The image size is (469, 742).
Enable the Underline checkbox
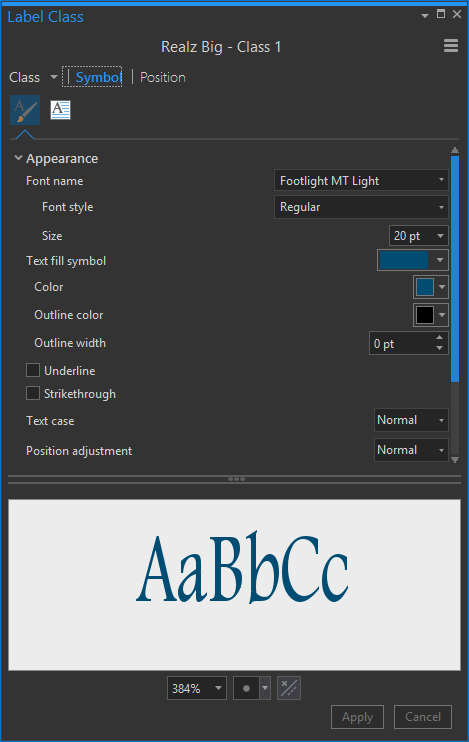pos(33,370)
